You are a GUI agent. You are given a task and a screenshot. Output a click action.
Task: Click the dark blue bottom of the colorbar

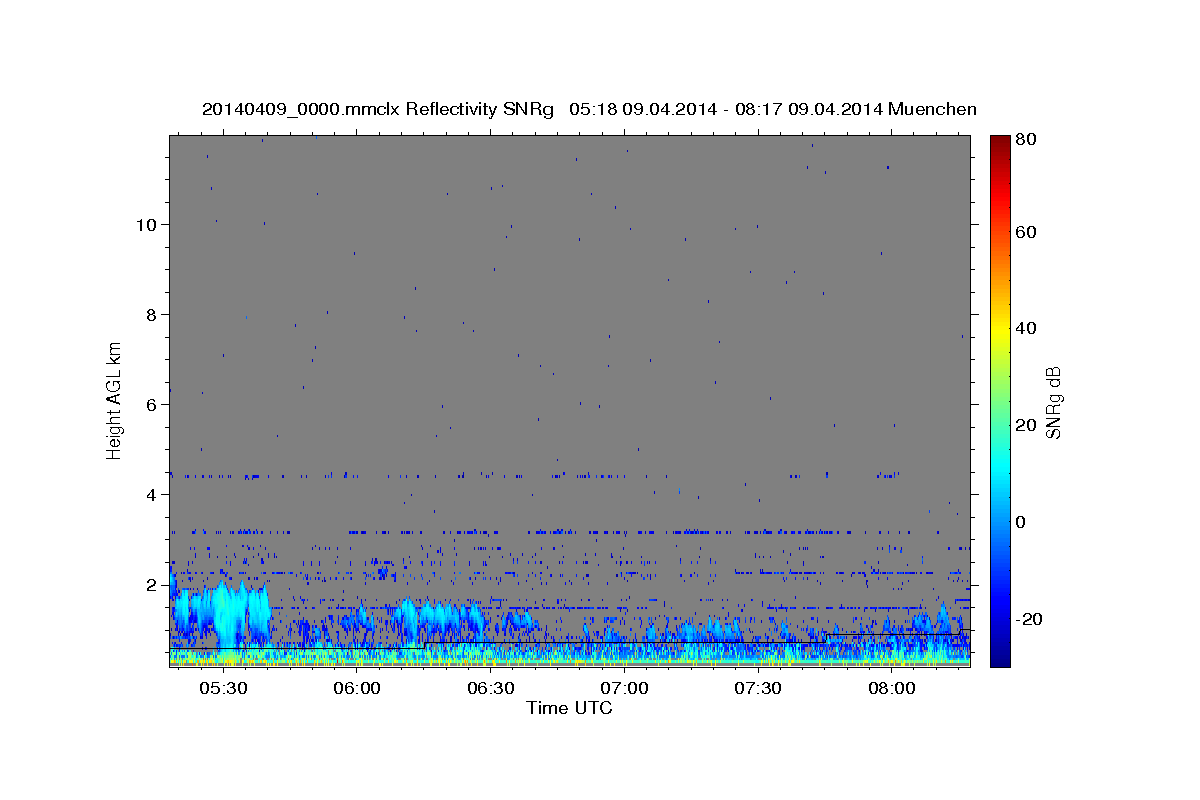(x=1000, y=658)
